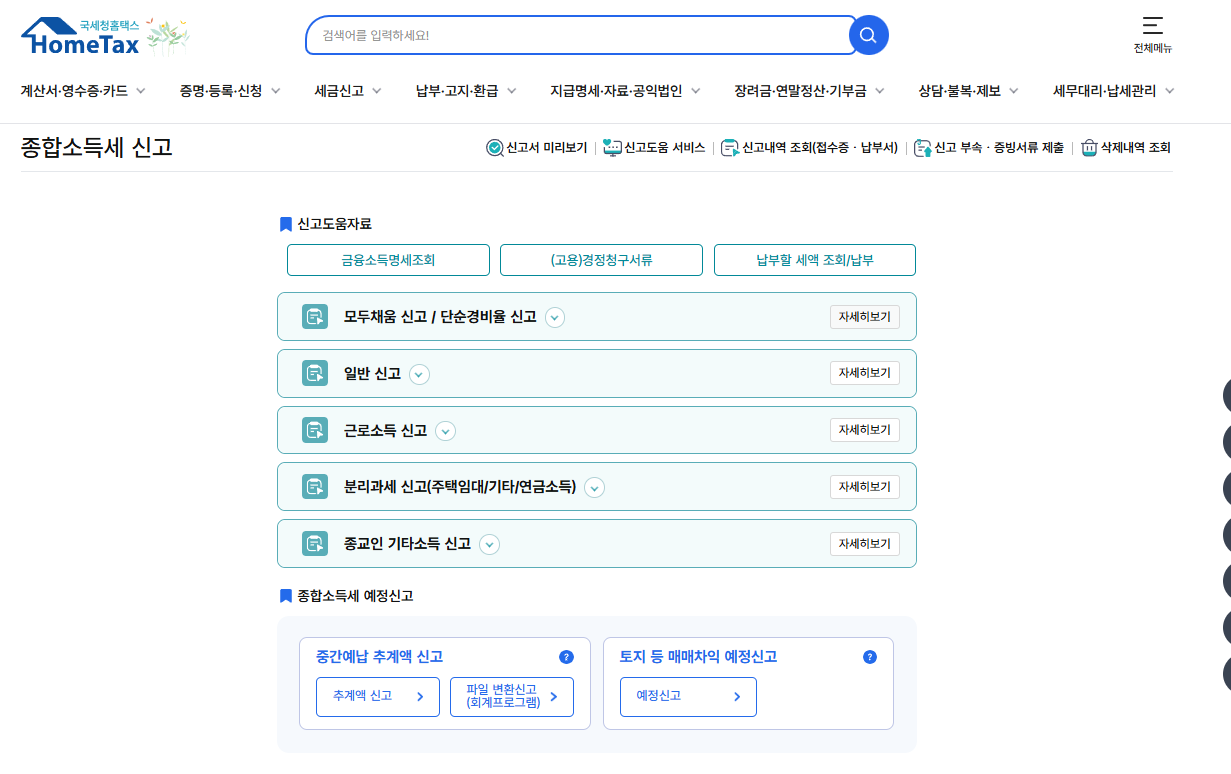This screenshot has height=774, width=1231.
Task: Click the 추계액 신고 button
Action: click(377, 696)
